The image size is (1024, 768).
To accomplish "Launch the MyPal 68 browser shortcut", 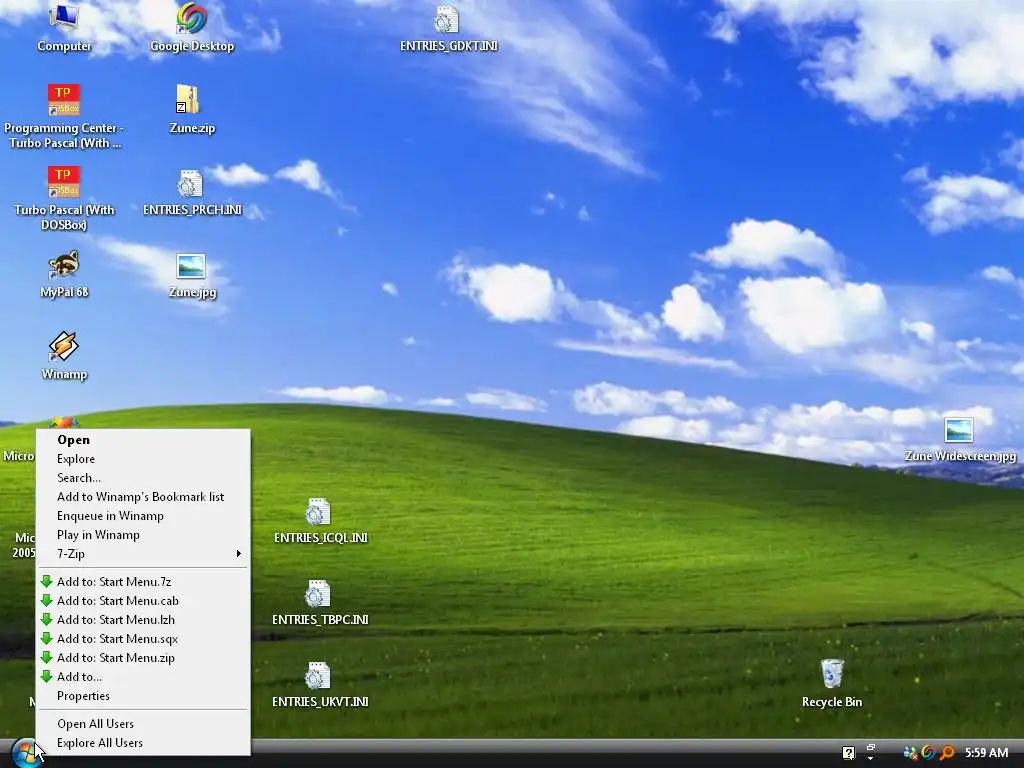I will tap(64, 274).
